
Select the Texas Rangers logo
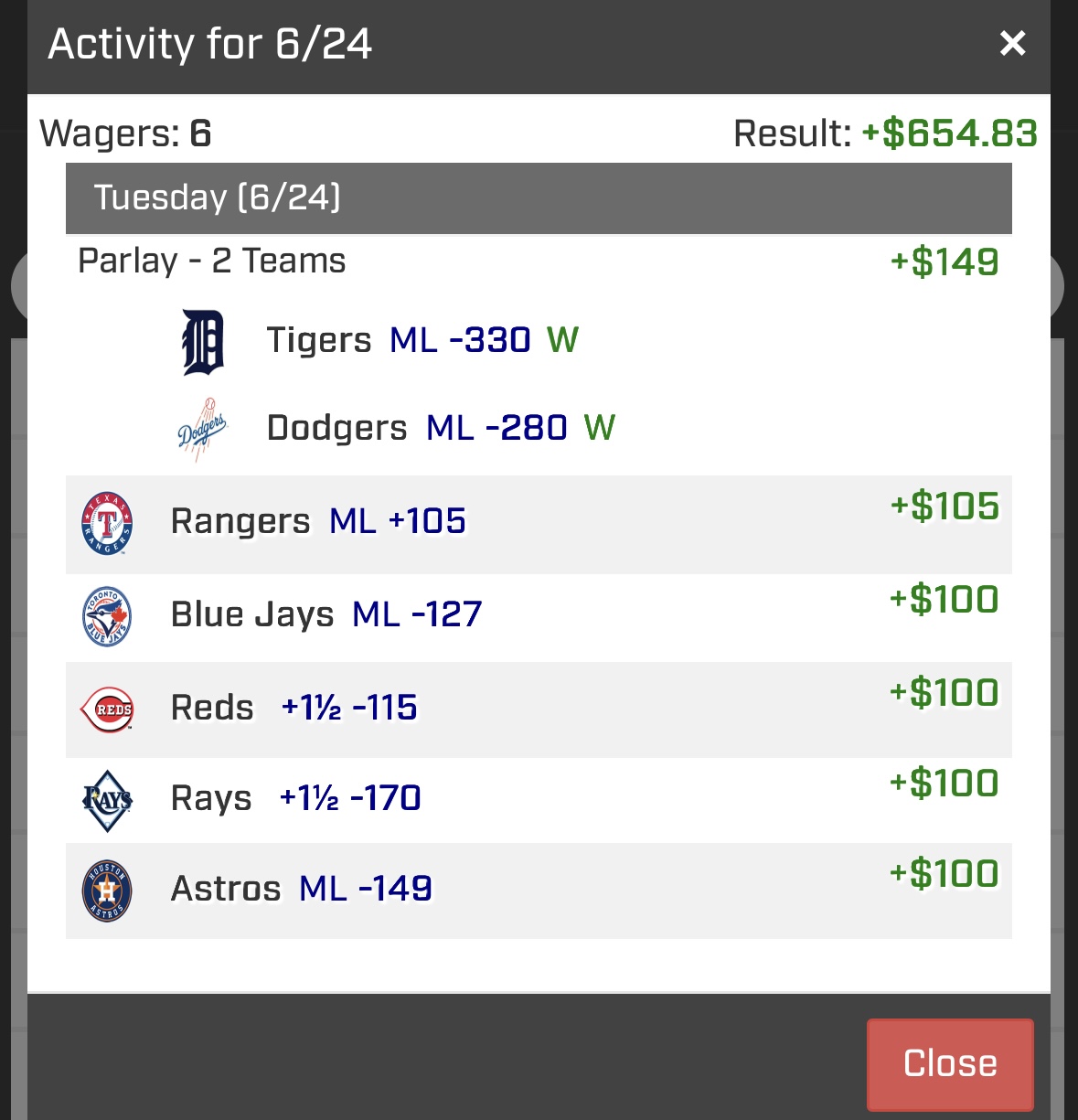pos(107,523)
